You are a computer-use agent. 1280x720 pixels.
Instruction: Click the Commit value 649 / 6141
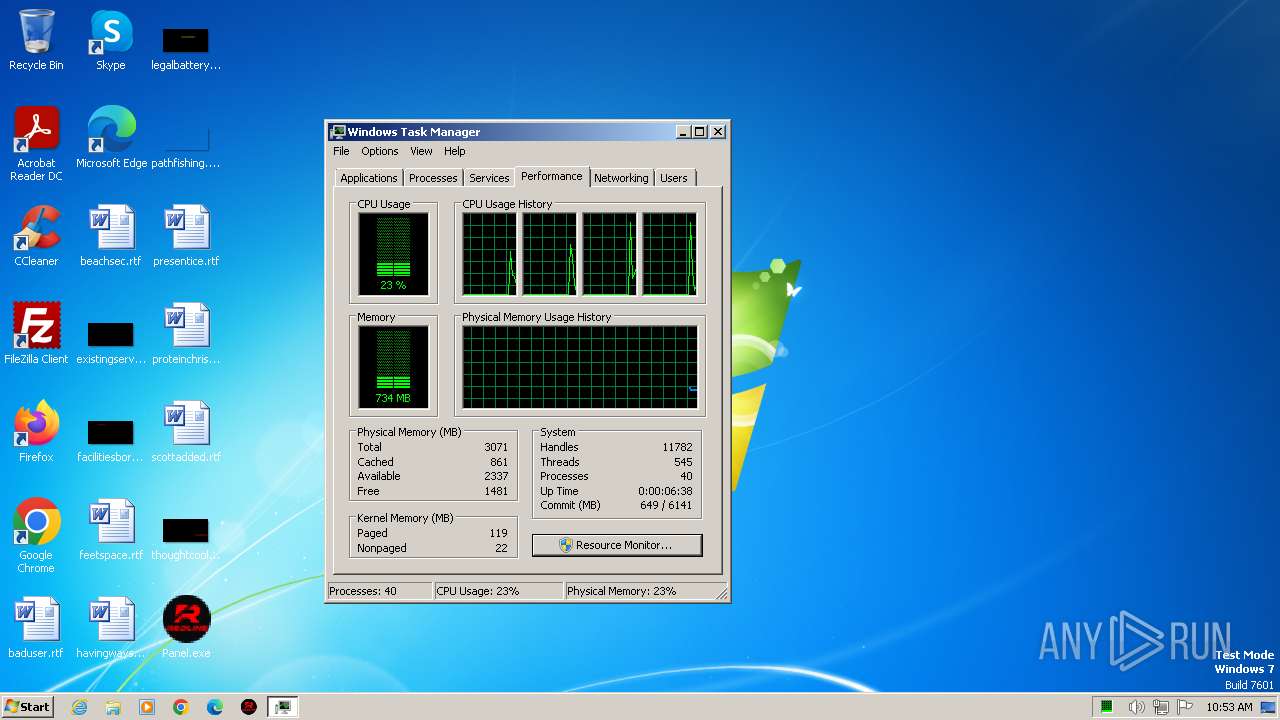(666, 505)
